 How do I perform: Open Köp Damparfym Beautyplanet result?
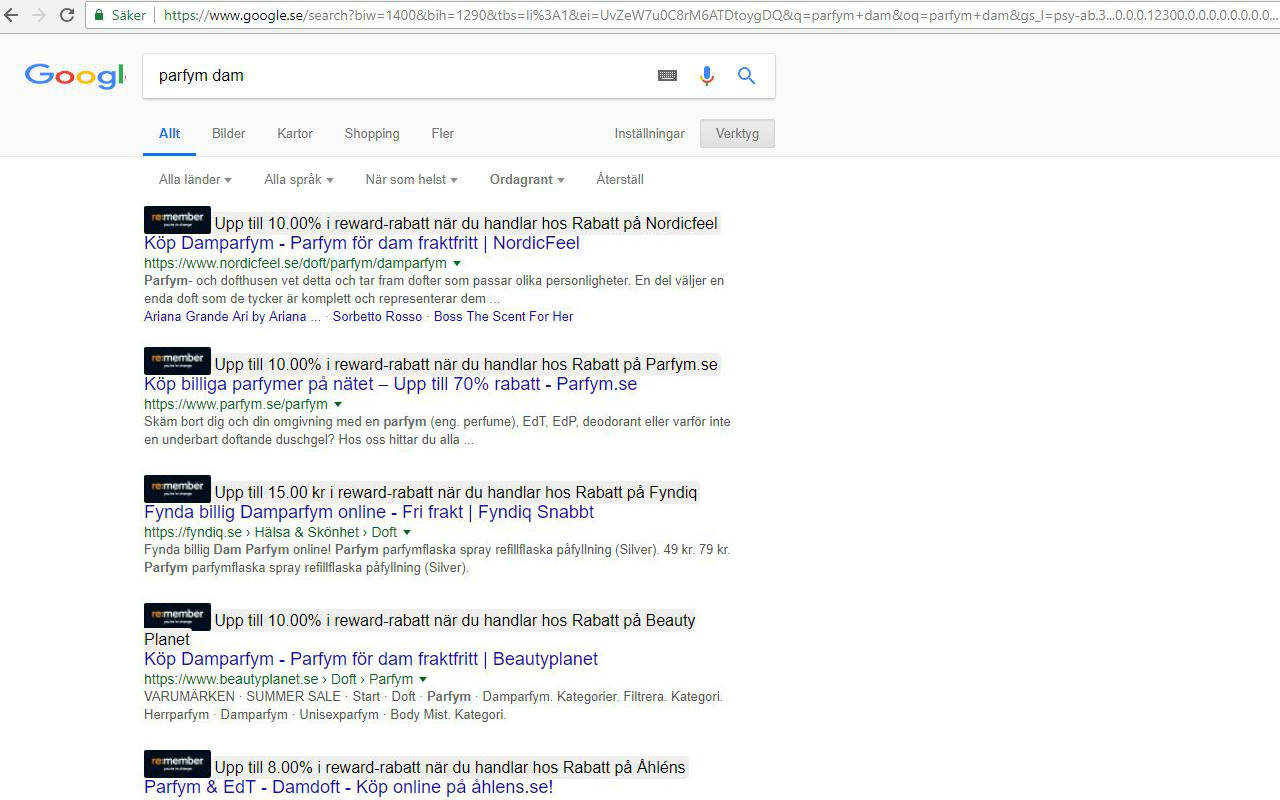point(371,659)
